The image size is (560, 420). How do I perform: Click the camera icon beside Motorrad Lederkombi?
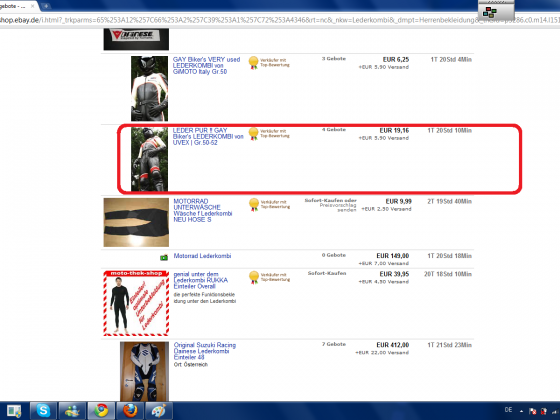[x=164, y=257]
